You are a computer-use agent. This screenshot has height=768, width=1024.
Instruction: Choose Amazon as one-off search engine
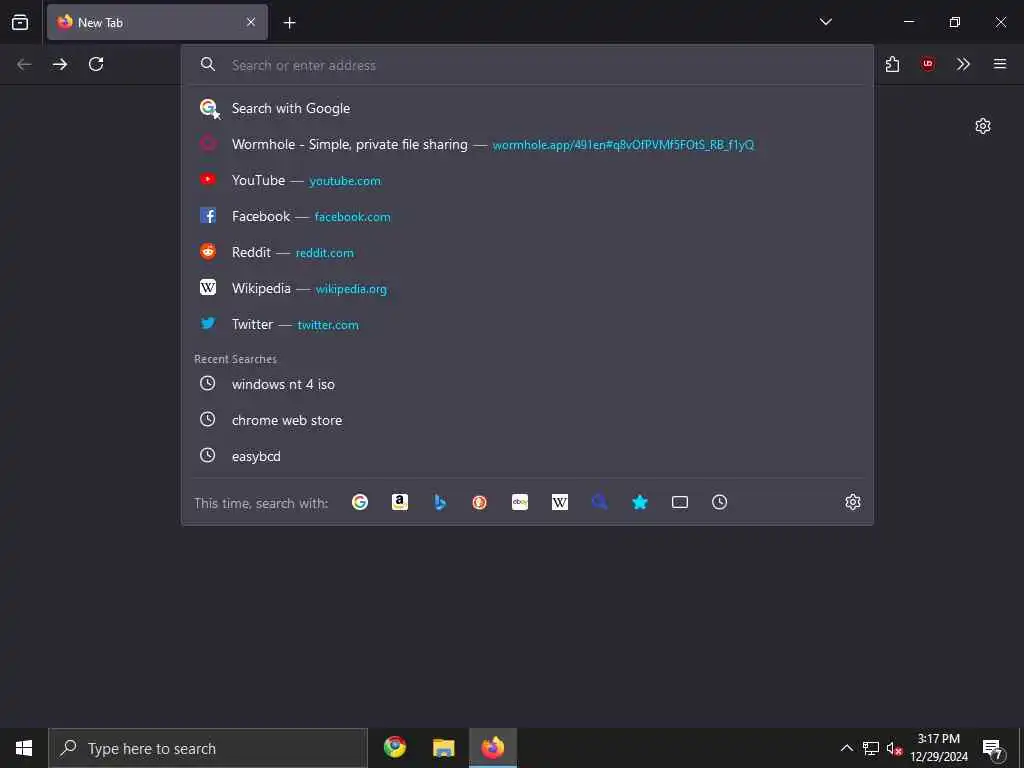[400, 502]
